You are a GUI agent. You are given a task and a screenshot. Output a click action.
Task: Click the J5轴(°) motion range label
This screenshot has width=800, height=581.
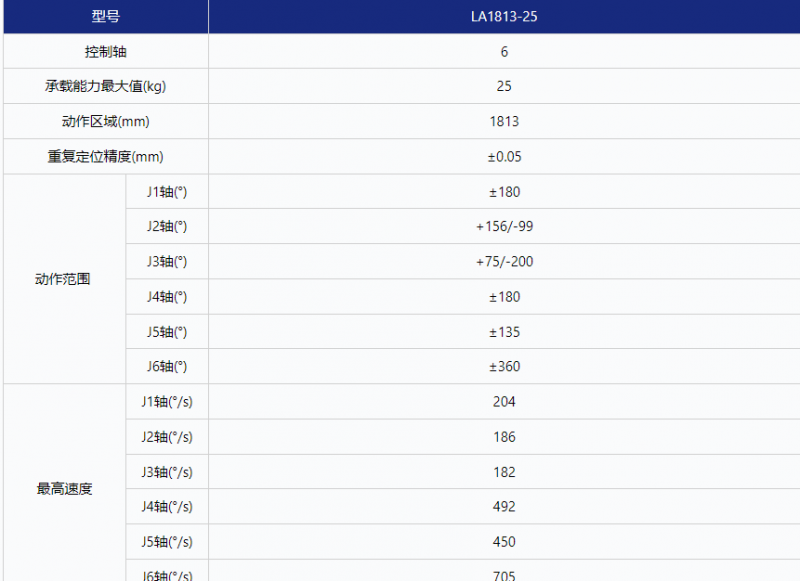(167, 331)
